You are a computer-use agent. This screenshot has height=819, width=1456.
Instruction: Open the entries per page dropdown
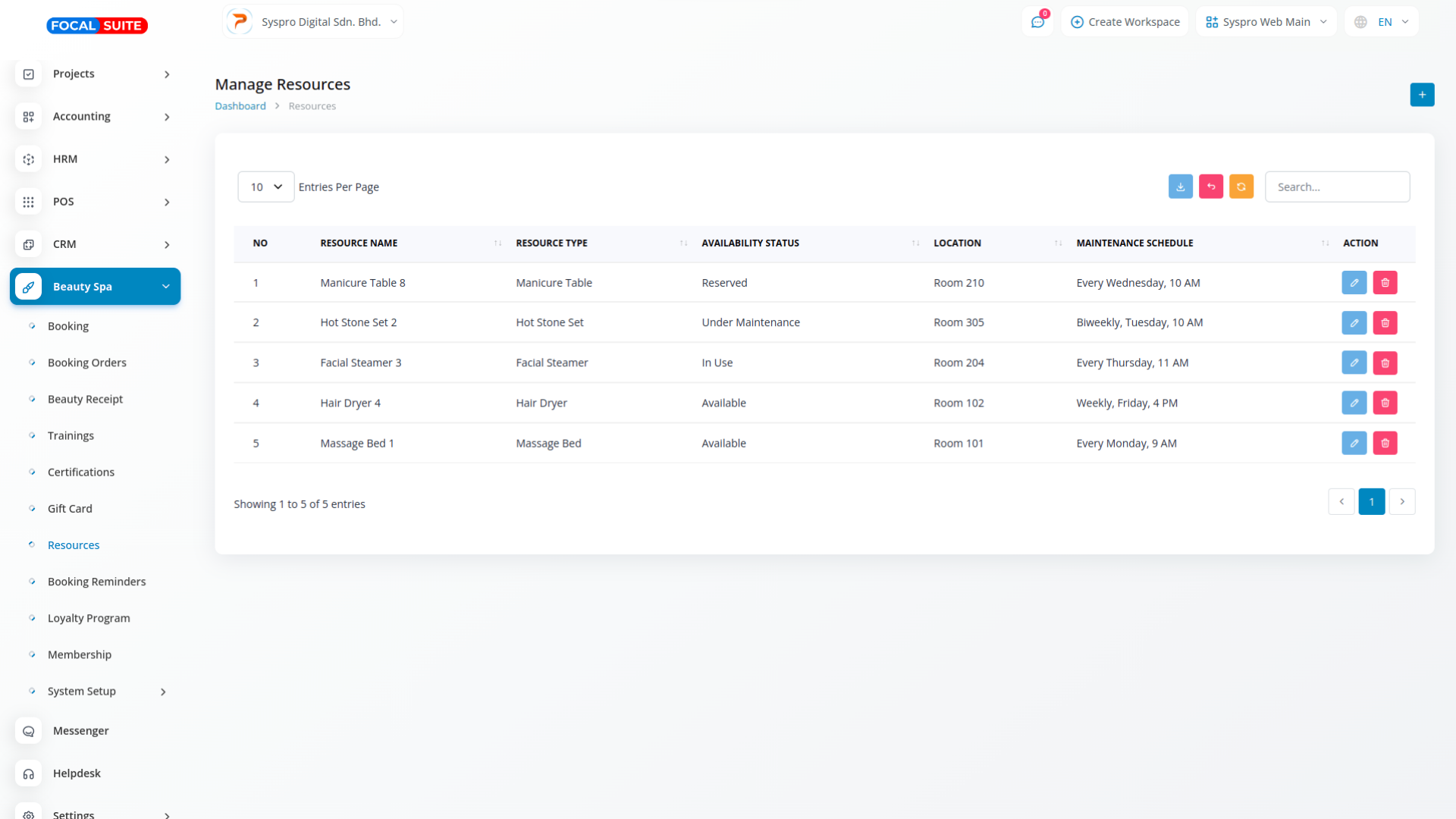coord(265,187)
